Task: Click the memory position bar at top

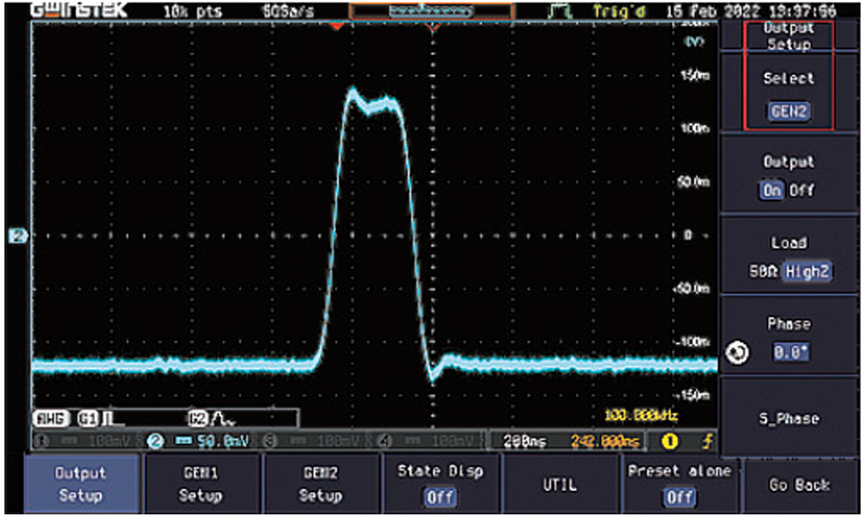Action: (x=431, y=10)
